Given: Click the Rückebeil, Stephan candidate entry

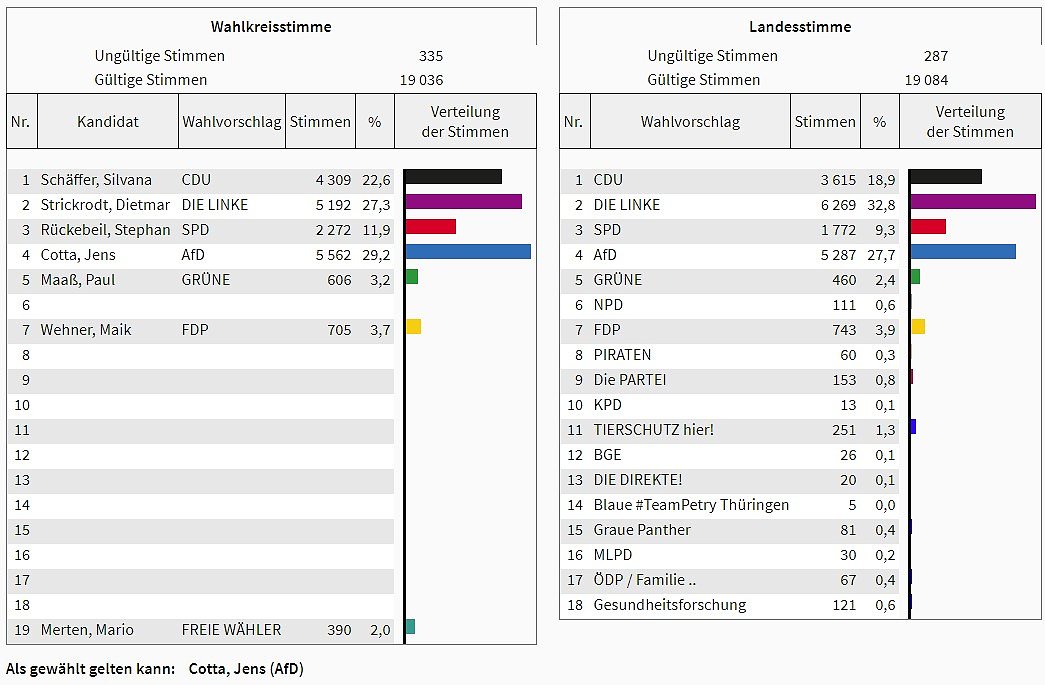Looking at the screenshot, I should pyautogui.click(x=105, y=230).
